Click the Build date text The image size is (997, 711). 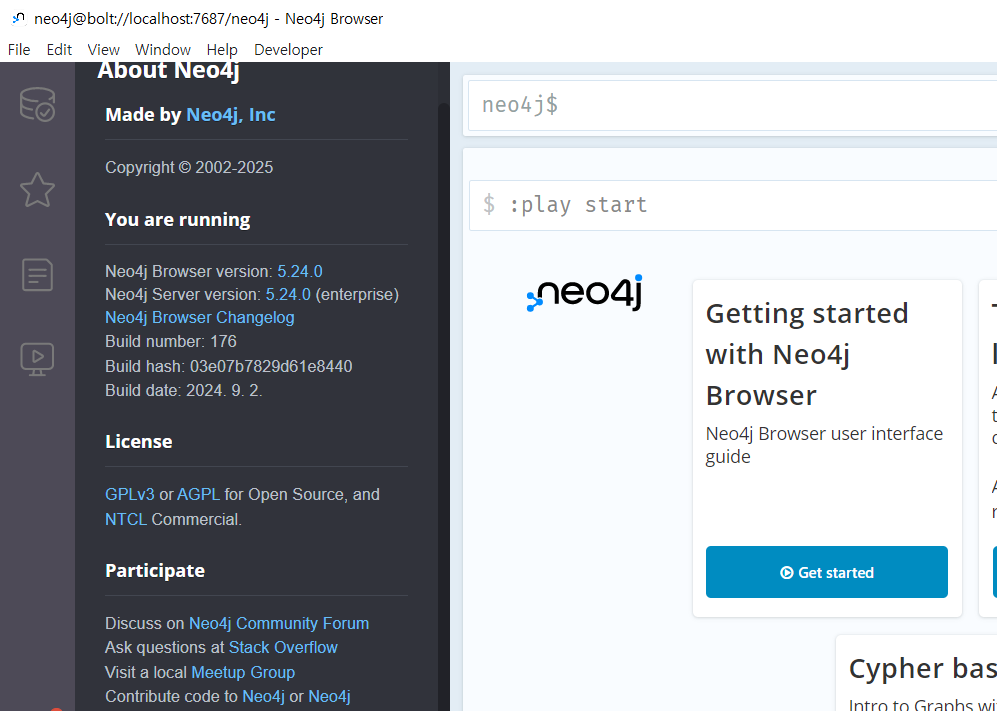[184, 390]
